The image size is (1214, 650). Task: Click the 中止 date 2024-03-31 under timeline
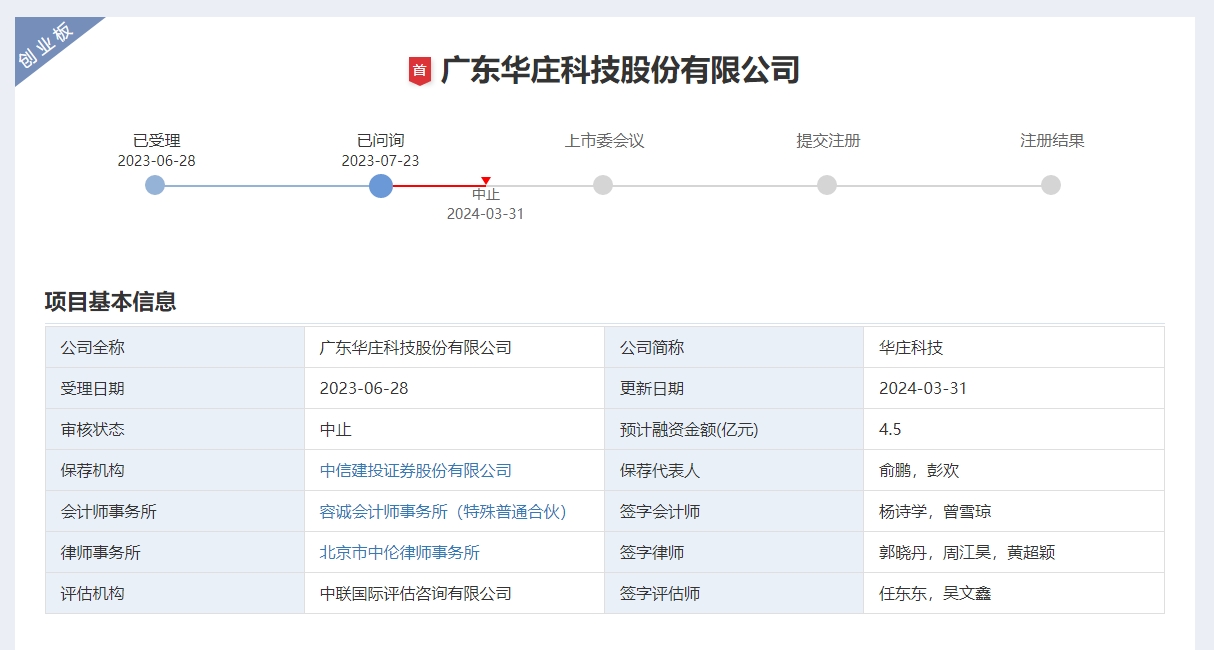pyautogui.click(x=485, y=213)
